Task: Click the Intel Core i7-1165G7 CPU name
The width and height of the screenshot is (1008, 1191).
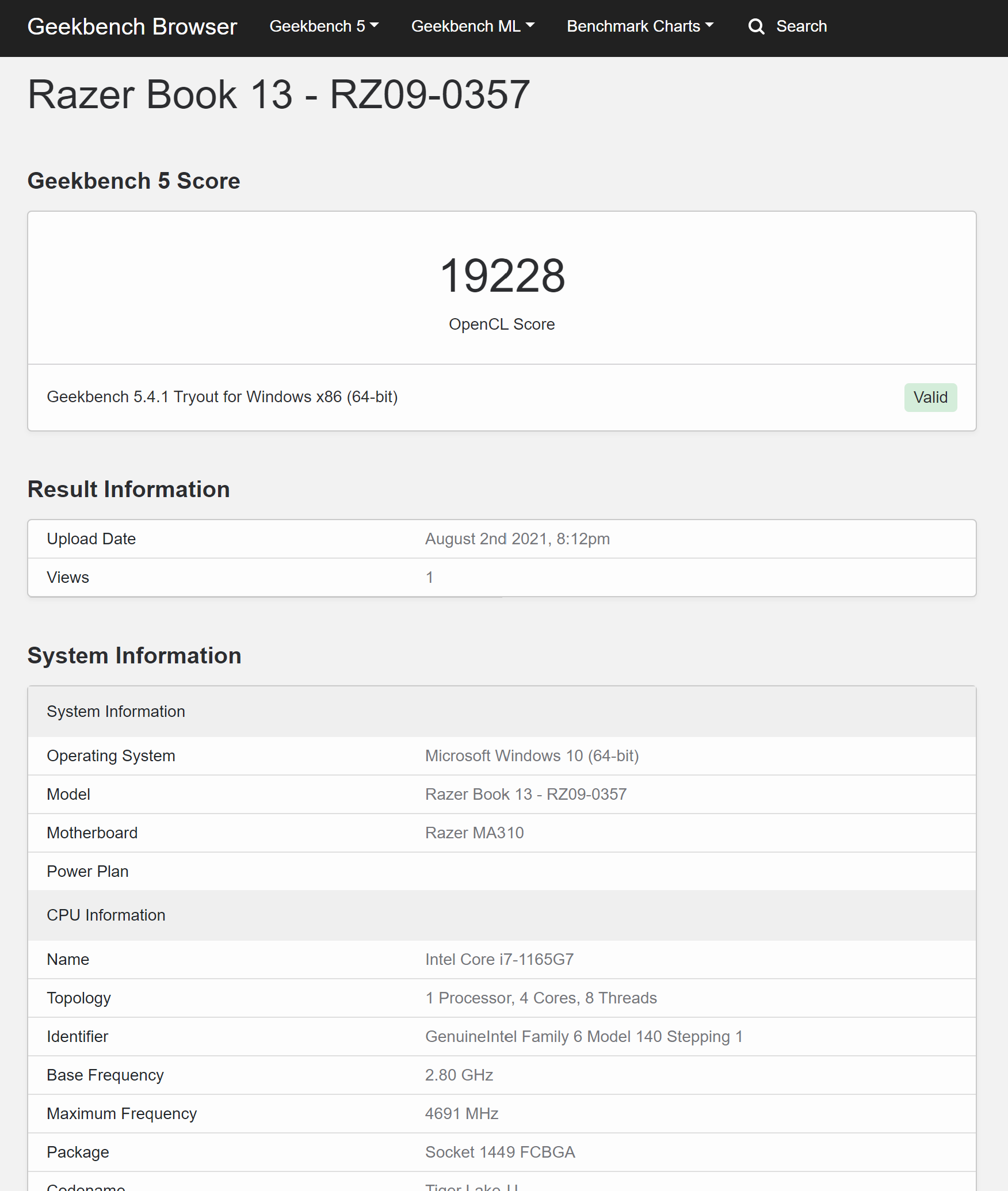Action: pos(499,960)
